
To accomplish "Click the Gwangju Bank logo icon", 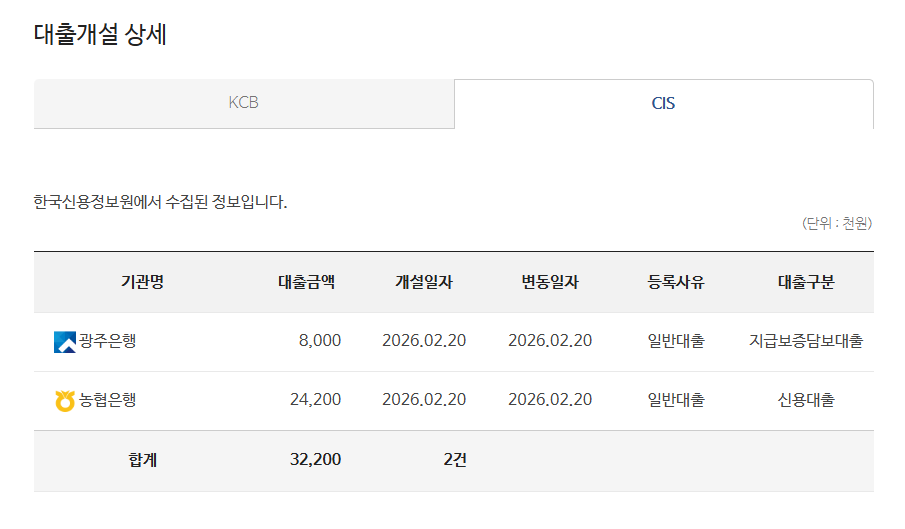I will [x=65, y=342].
